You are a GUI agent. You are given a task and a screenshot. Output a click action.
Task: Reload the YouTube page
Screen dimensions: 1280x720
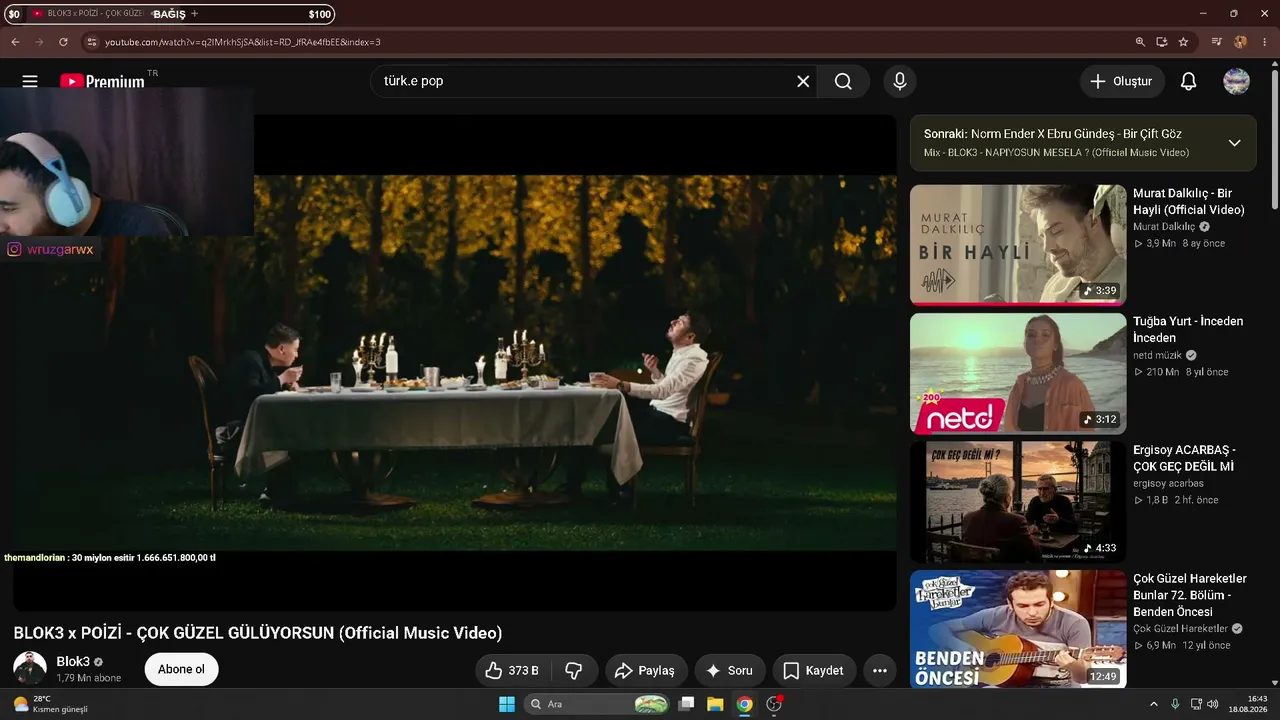click(63, 42)
